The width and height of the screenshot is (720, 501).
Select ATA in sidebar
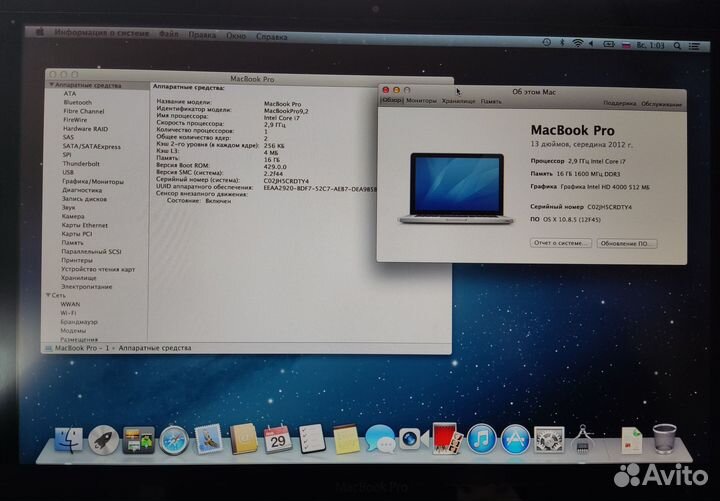pyautogui.click(x=70, y=94)
